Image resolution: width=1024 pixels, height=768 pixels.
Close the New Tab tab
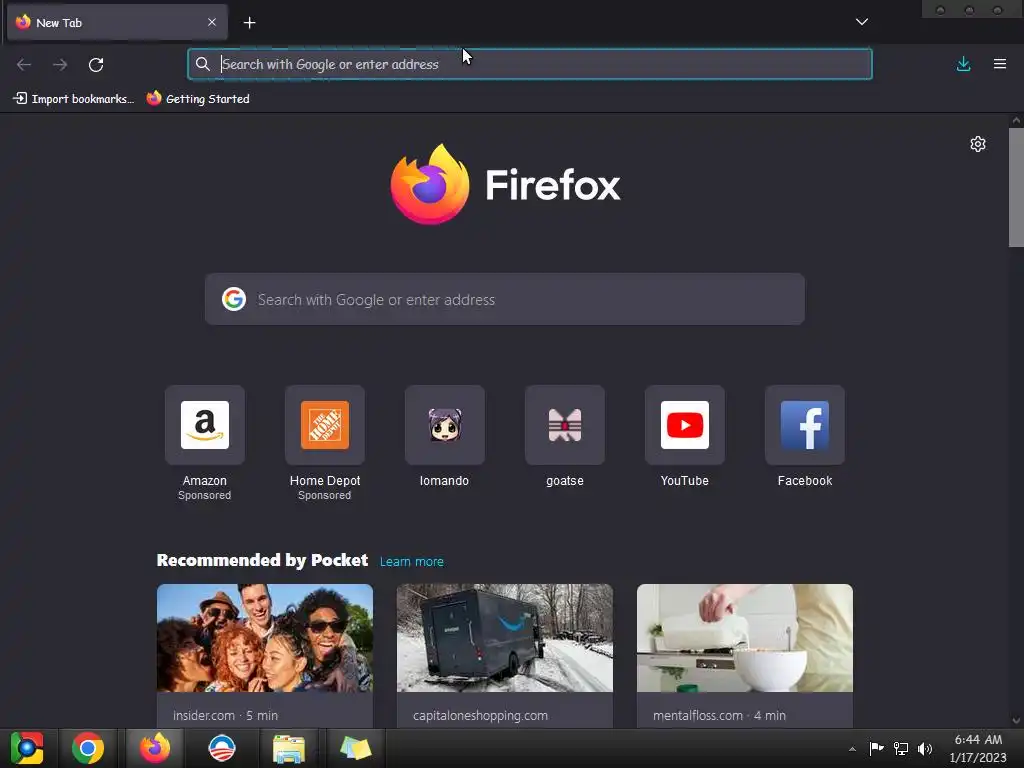[212, 22]
